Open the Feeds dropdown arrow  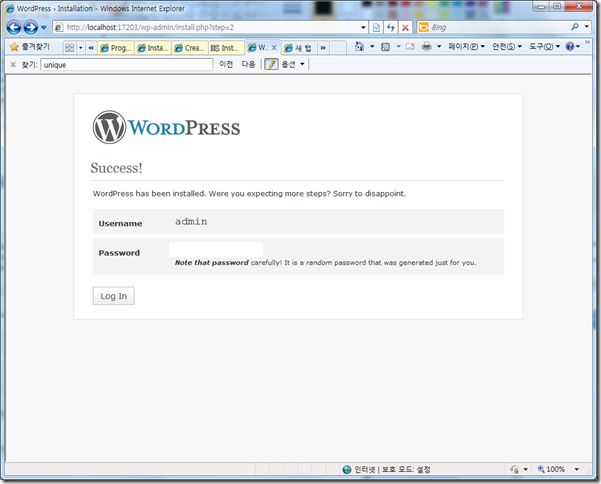coord(398,46)
